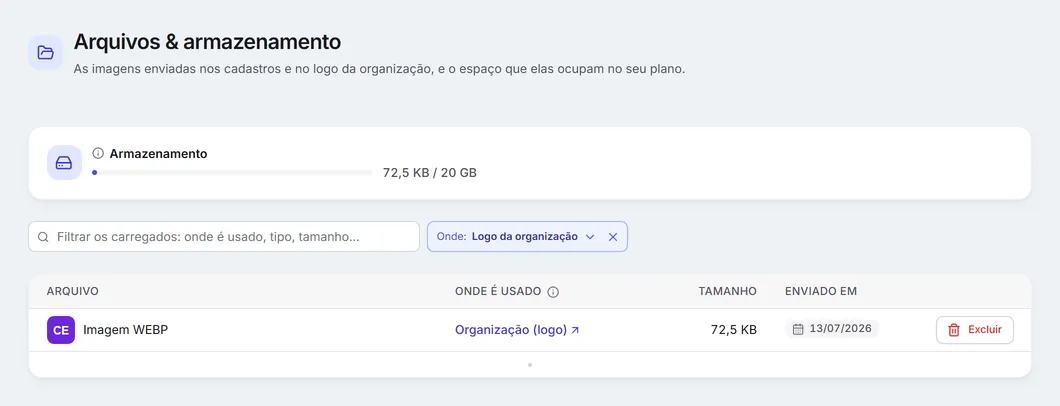The width and height of the screenshot is (1060, 406).
Task: Click the storage usage progress bar
Action: 232,173
